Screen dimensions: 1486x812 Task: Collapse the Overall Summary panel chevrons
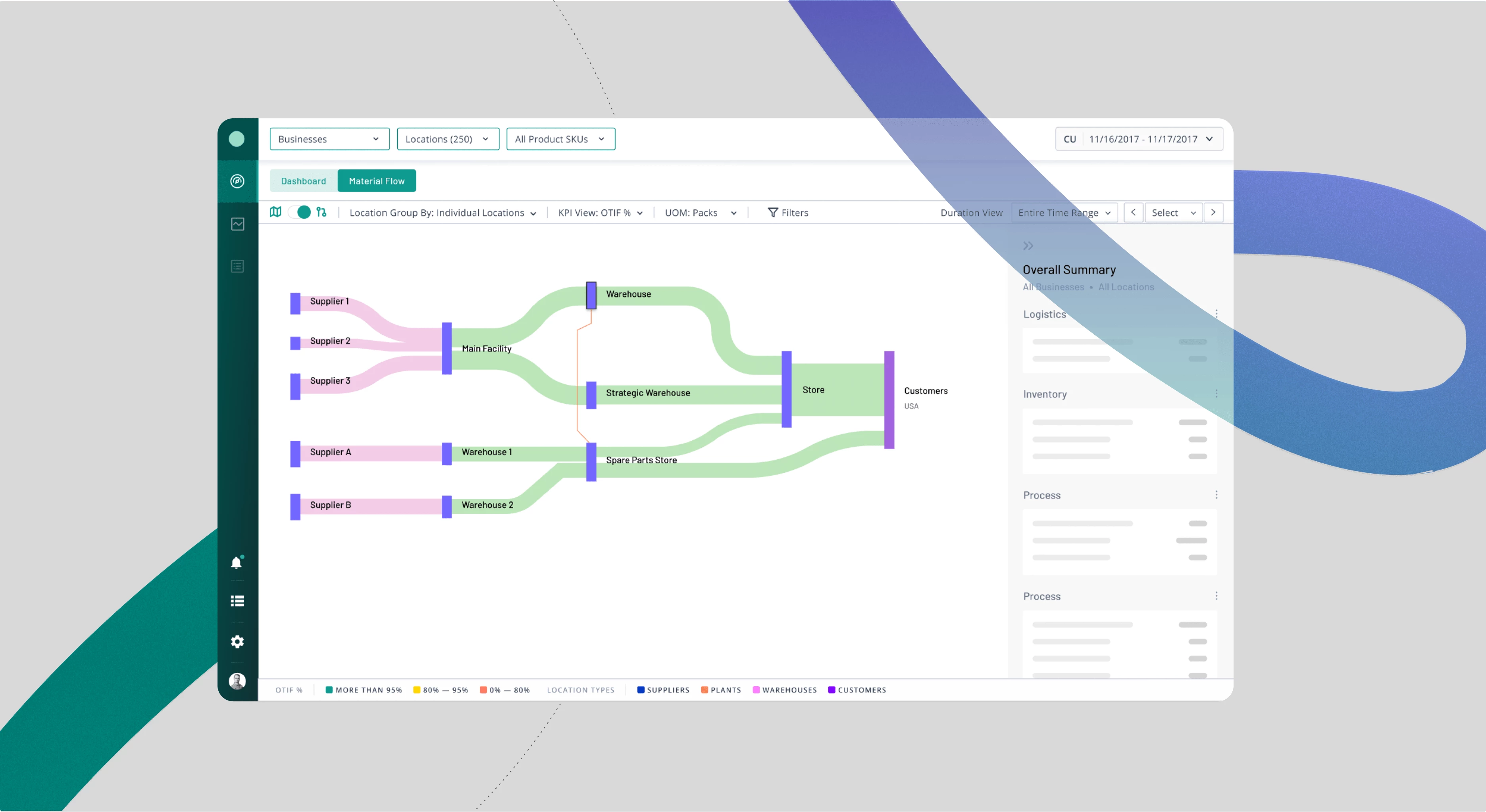[1028, 246]
